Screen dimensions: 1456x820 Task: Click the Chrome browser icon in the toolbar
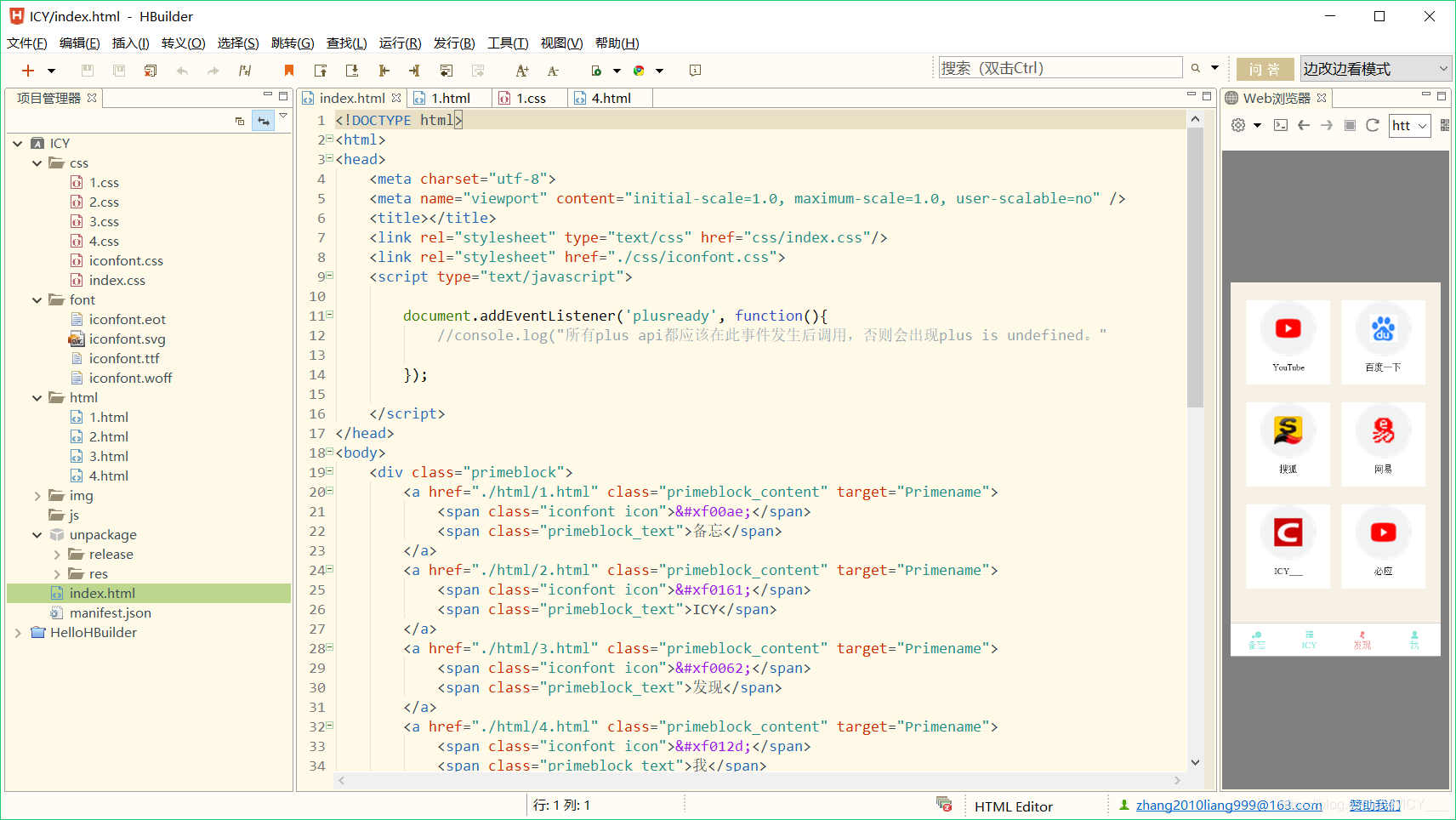(639, 71)
